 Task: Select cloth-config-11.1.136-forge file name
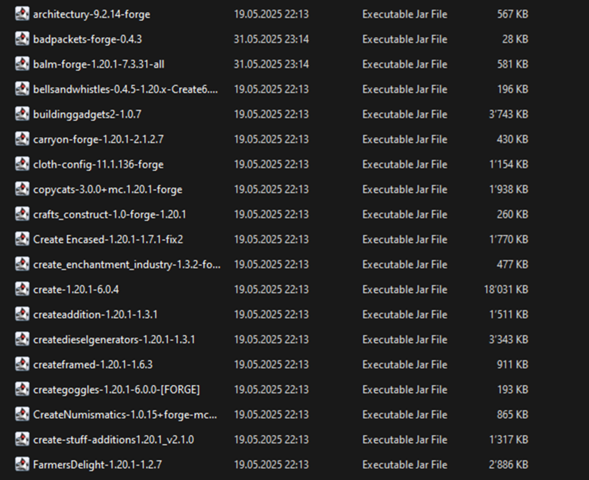click(98, 165)
